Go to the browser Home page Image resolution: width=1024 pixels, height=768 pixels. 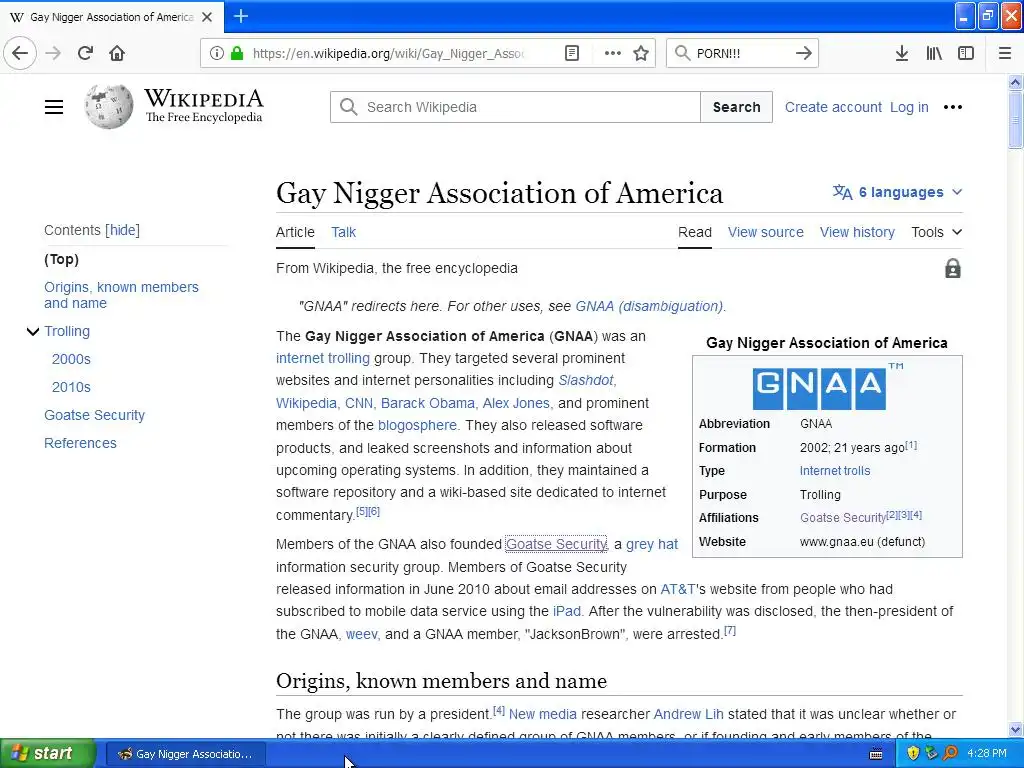tap(117, 54)
